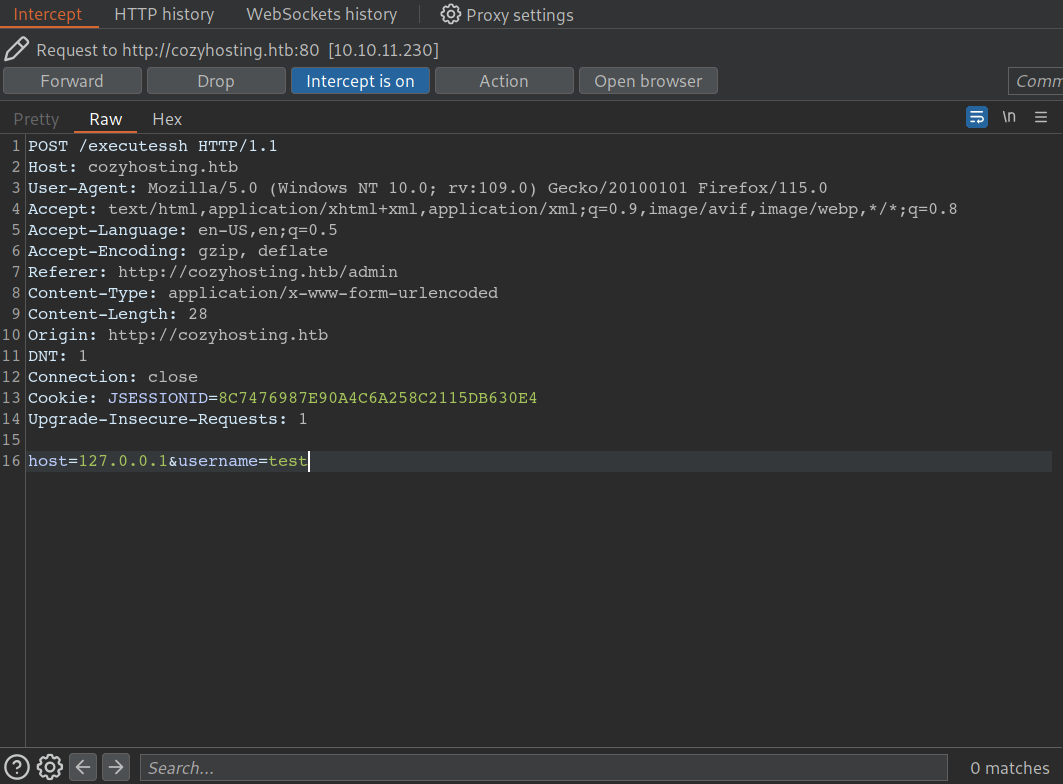Switch to WebSockets history tab
The image size is (1063, 784).
tap(321, 14)
